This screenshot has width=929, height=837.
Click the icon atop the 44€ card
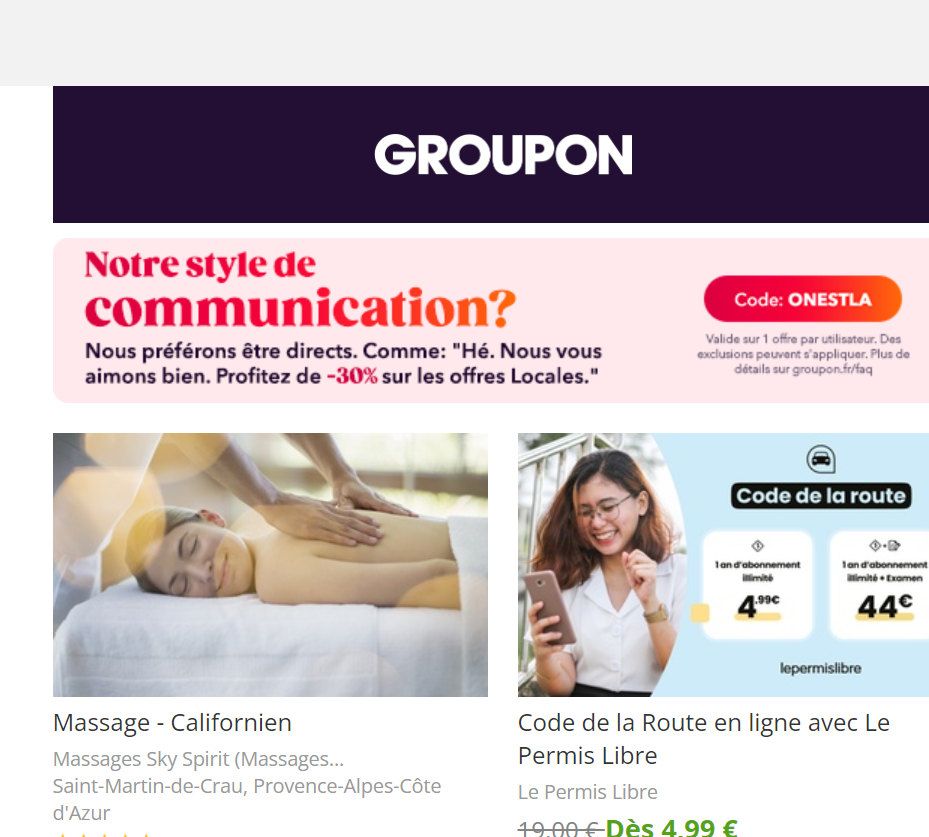[885, 546]
